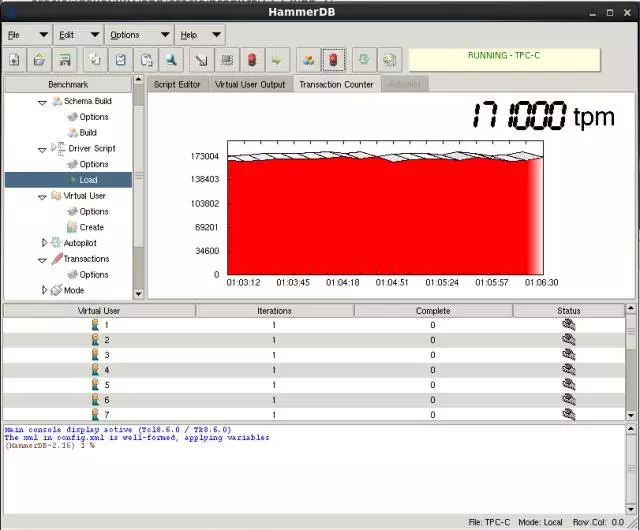Click the Benchmark tree scrollbar down arrow
Image resolution: width=640 pixels, height=530 pixels.
tap(138, 294)
